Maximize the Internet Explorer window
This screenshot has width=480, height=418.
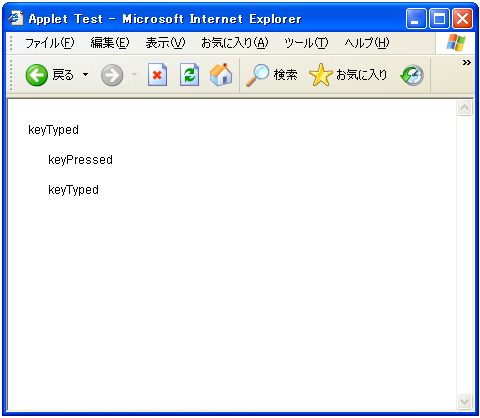pos(439,19)
